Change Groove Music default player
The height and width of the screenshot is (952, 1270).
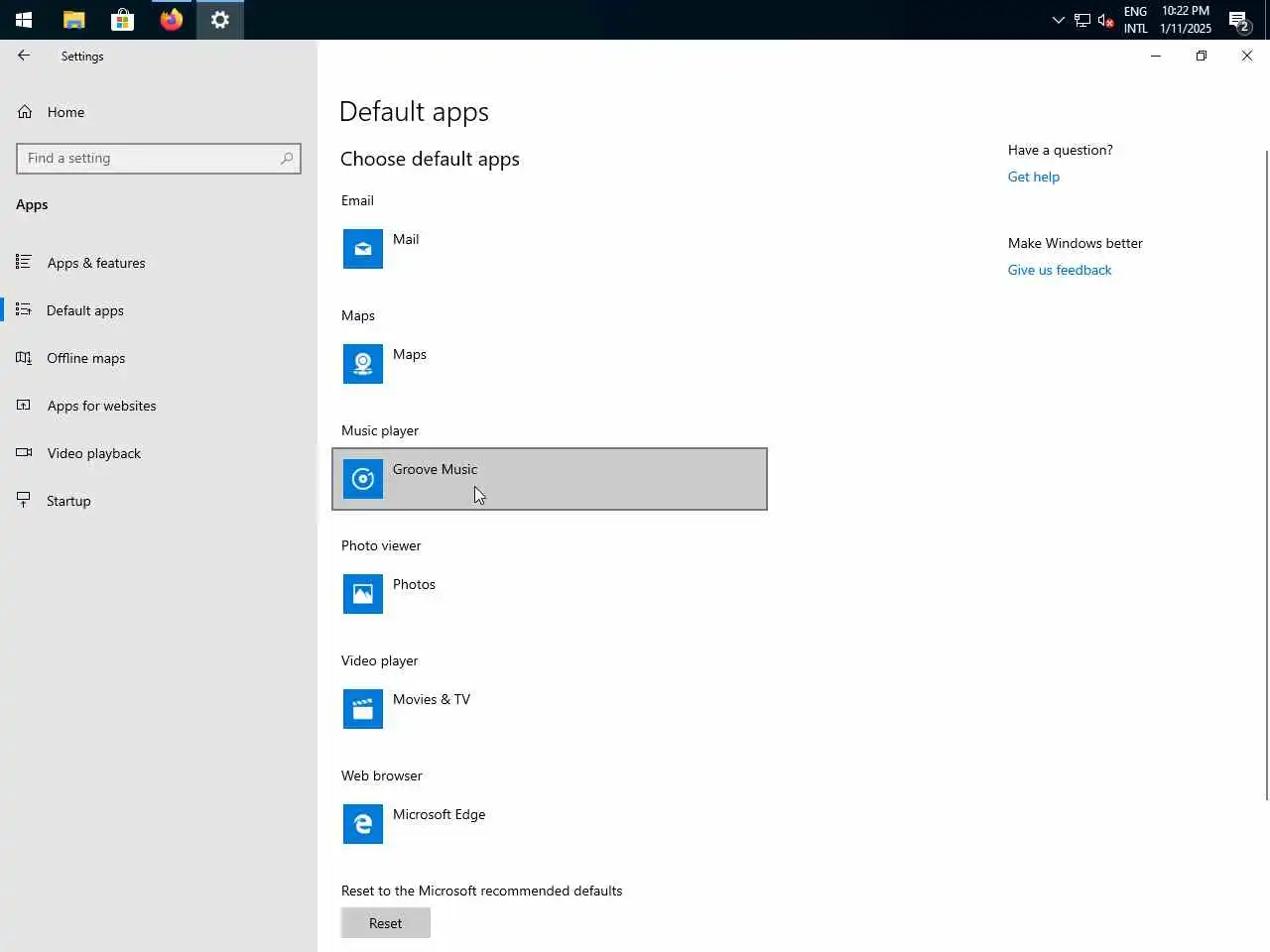point(550,479)
